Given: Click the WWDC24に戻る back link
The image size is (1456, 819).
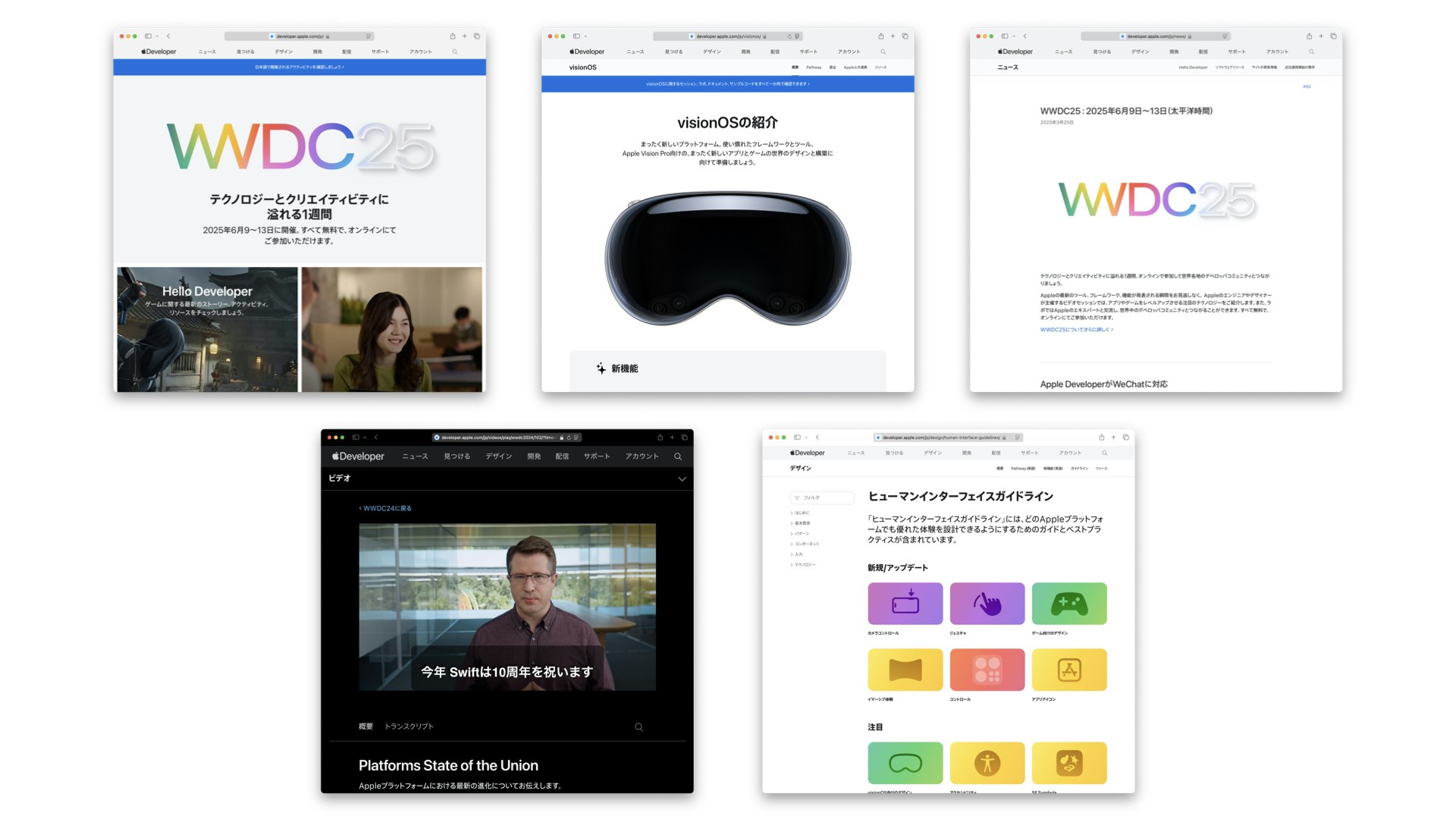Looking at the screenshot, I should point(386,509).
